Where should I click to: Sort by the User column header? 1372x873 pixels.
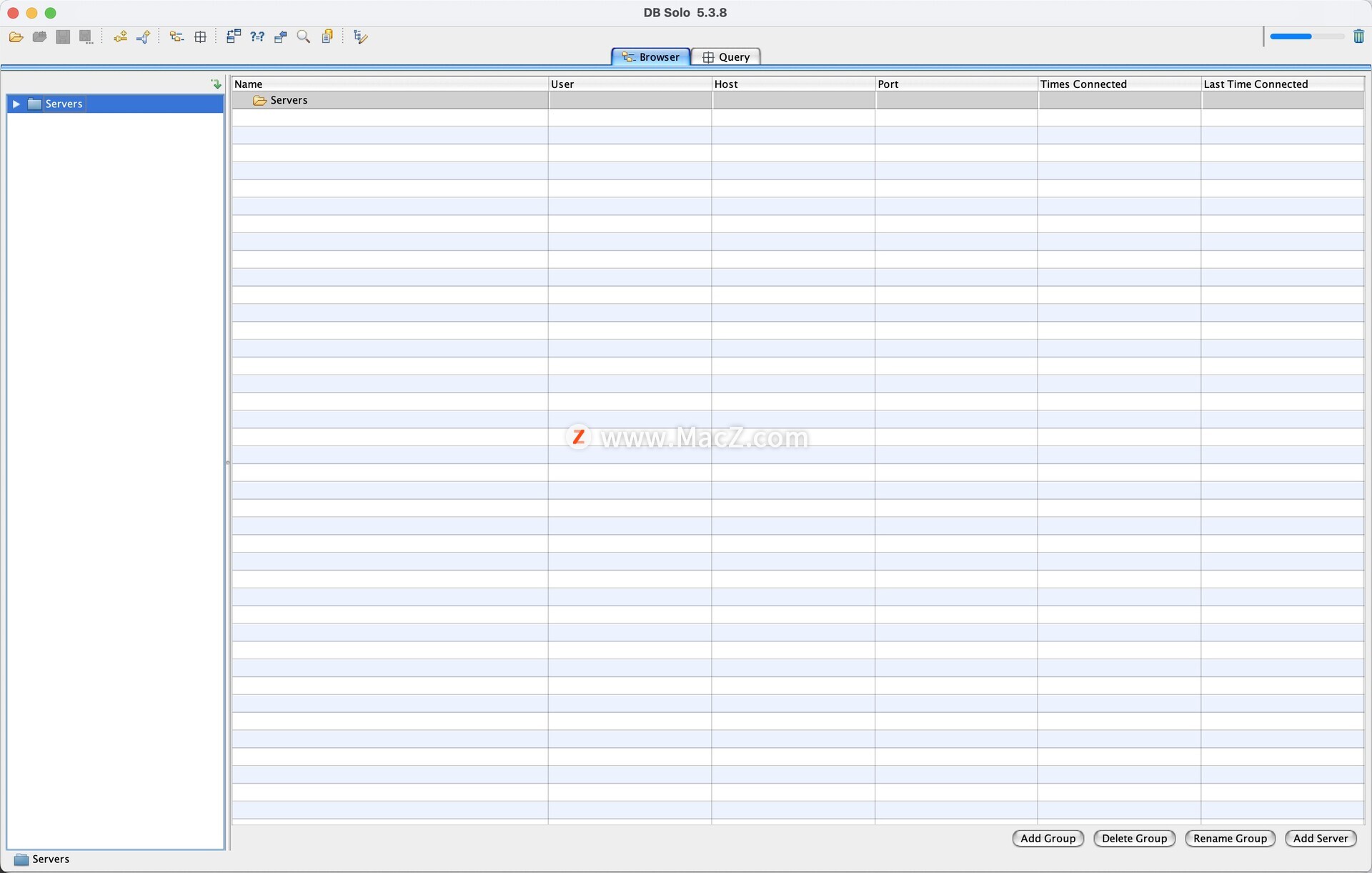630,84
